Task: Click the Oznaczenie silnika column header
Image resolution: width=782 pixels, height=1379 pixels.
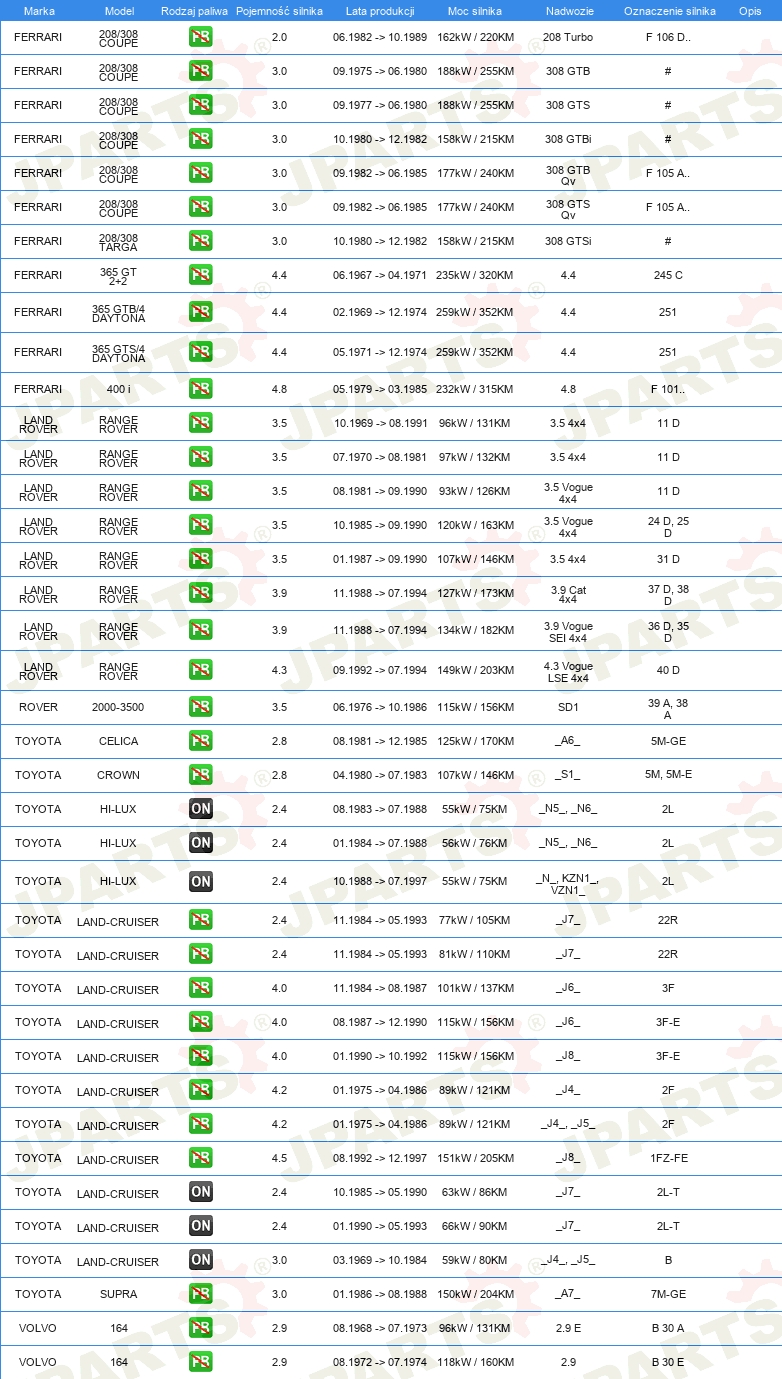Action: pyautogui.click(x=669, y=10)
